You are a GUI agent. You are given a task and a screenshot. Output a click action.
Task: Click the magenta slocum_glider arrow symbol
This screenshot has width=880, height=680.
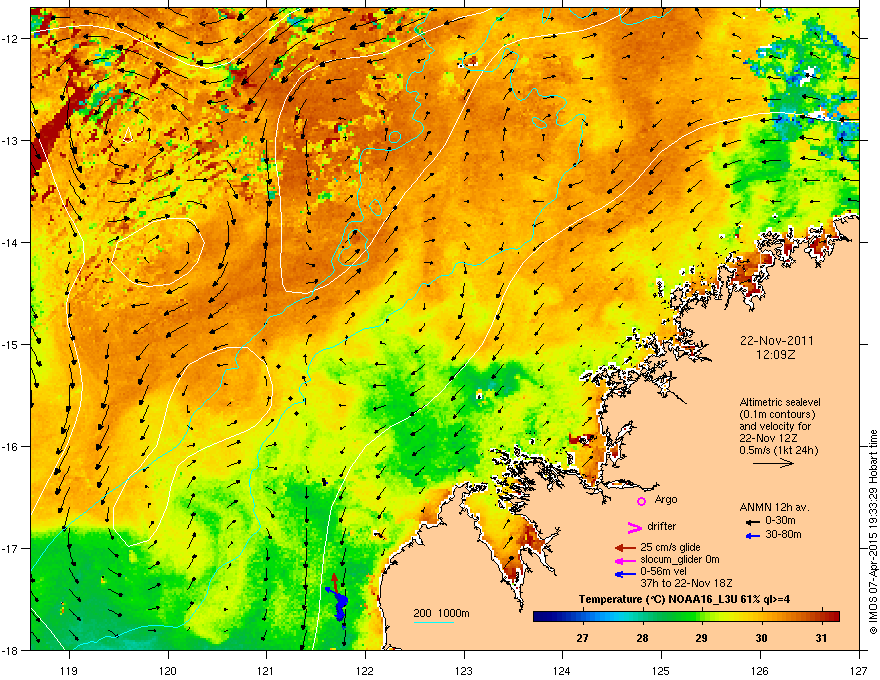(625, 561)
